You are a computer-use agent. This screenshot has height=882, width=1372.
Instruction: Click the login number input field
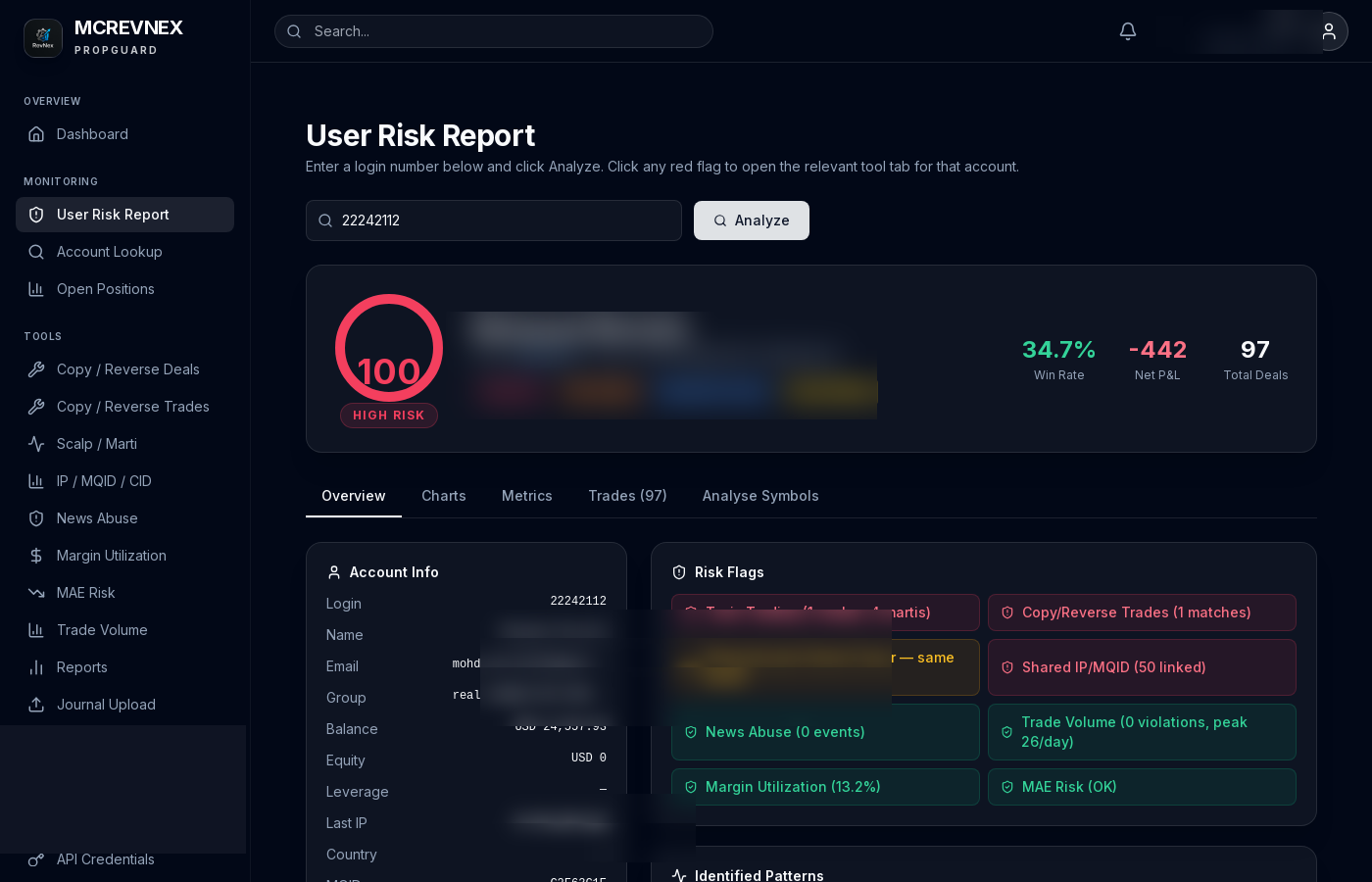494,220
